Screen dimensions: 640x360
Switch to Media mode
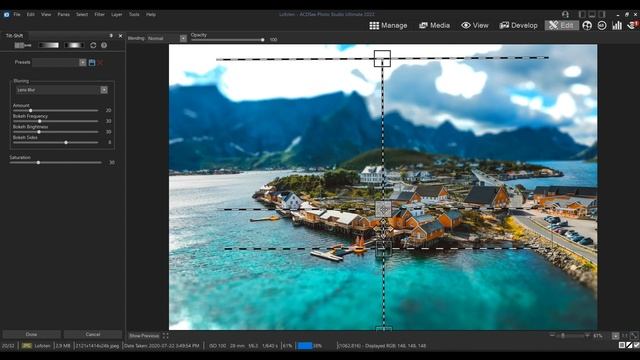click(x=434, y=25)
